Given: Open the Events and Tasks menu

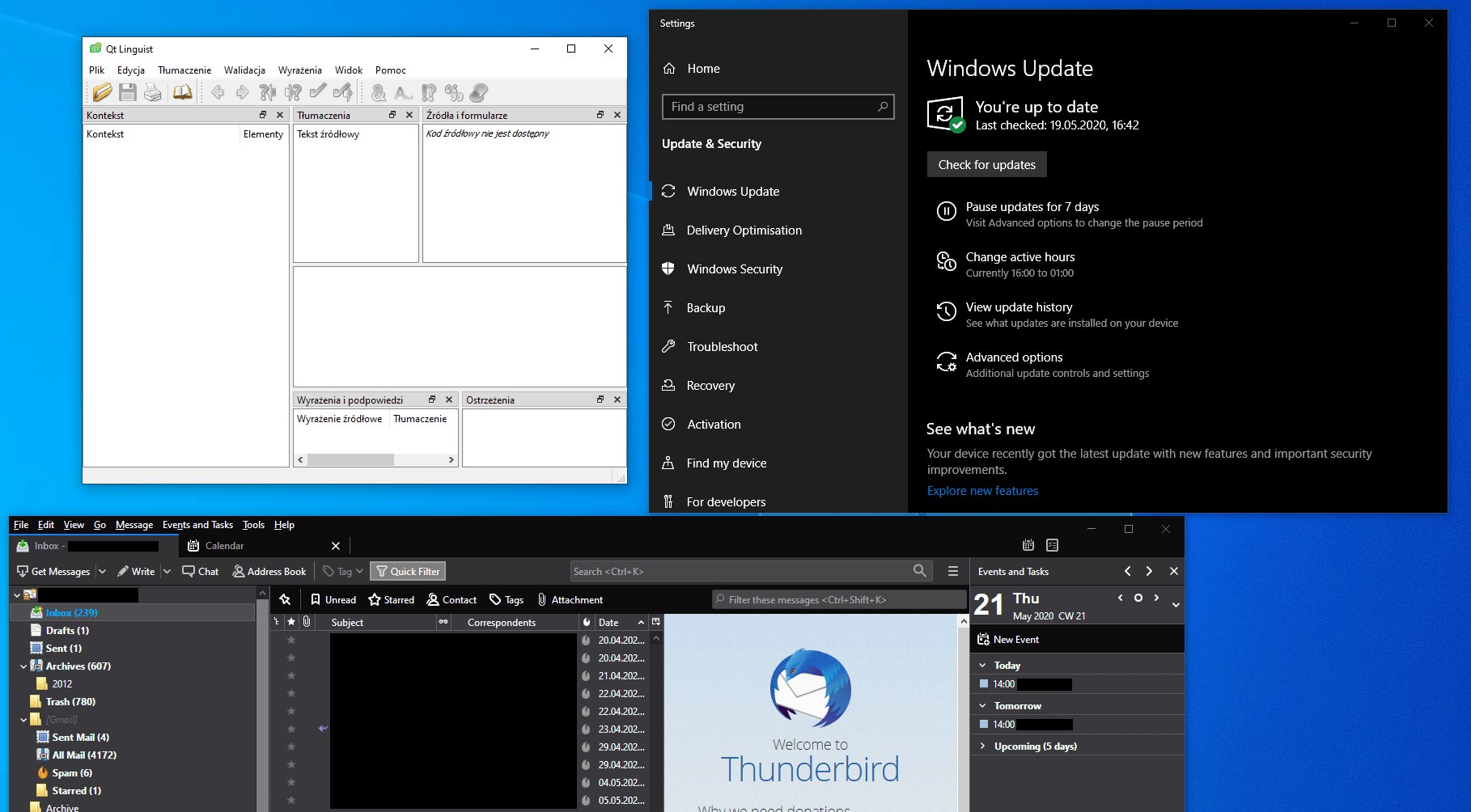Looking at the screenshot, I should [x=197, y=525].
